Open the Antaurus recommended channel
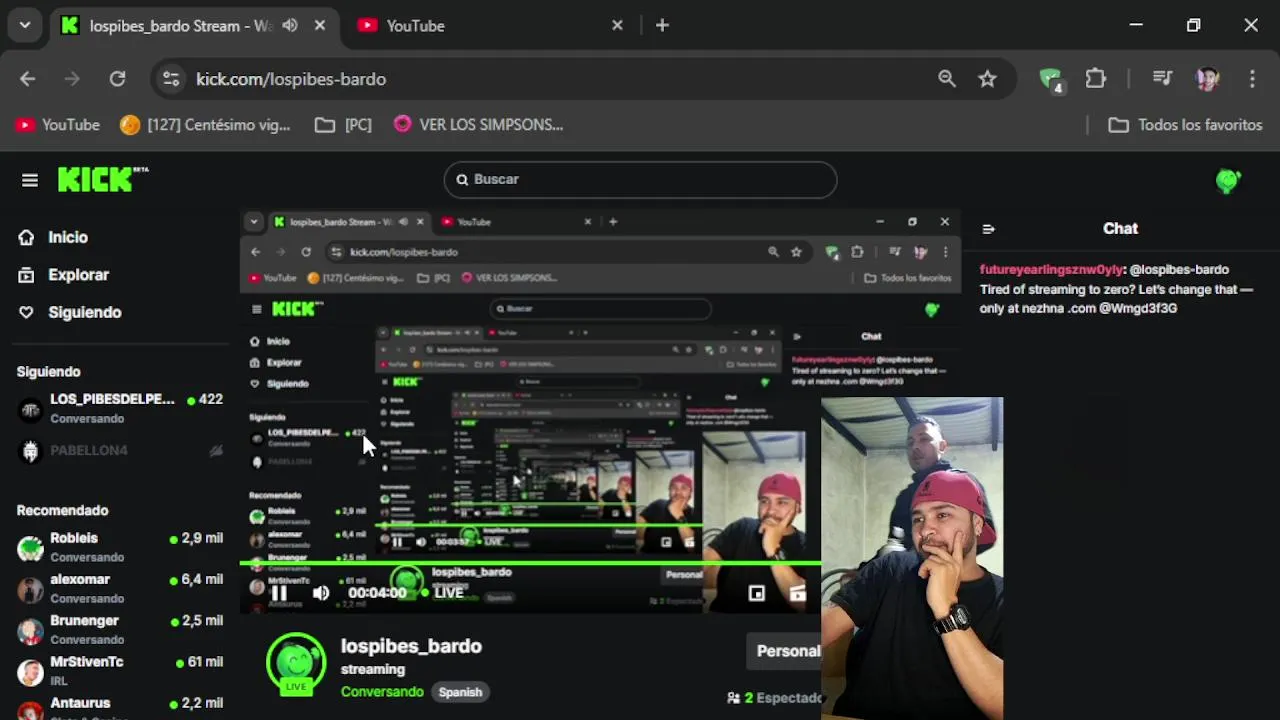This screenshot has height=720, width=1280. 120,708
